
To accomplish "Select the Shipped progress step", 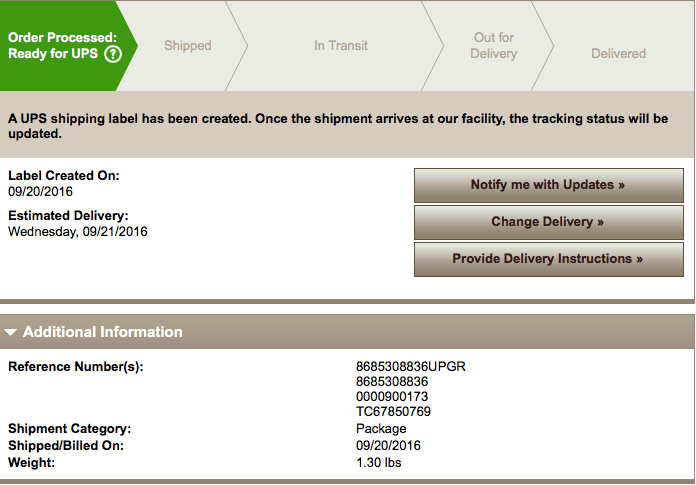I will point(187,45).
